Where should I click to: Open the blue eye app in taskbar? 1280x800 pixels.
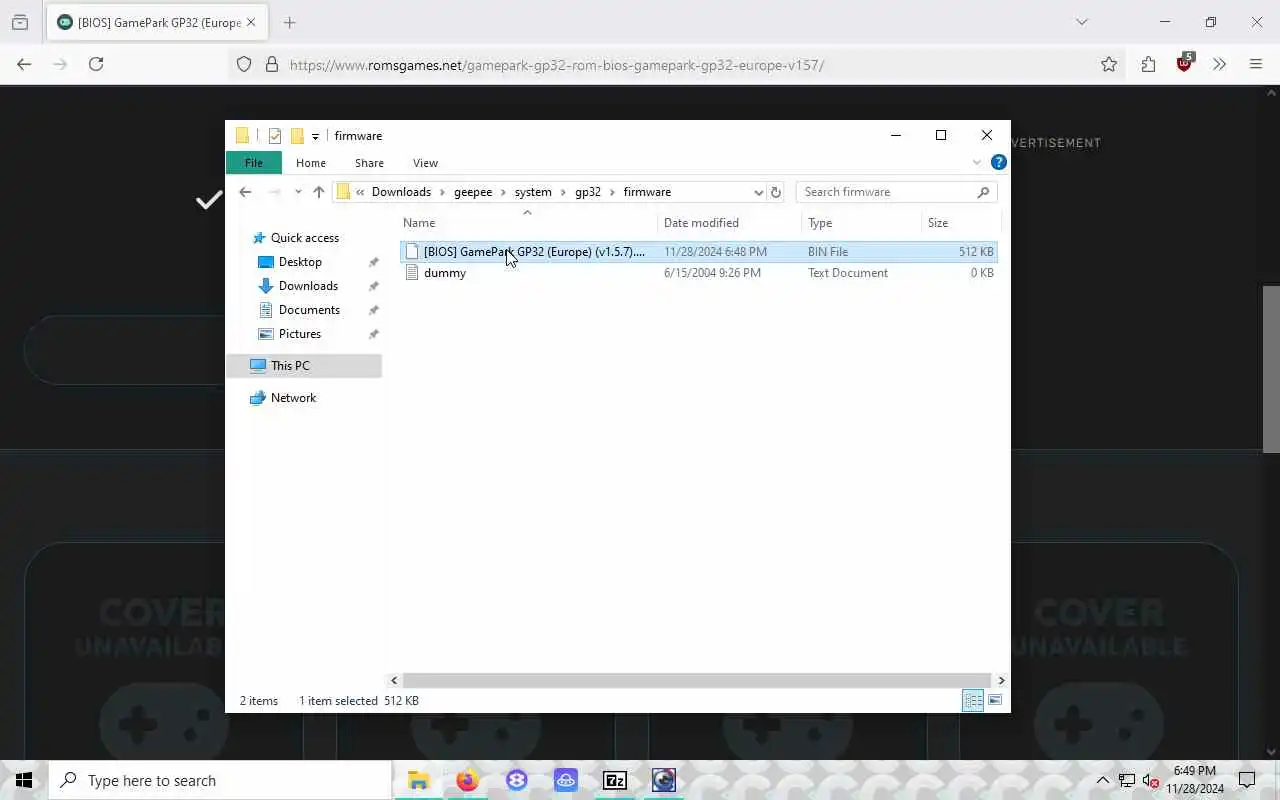pyautogui.click(x=664, y=780)
